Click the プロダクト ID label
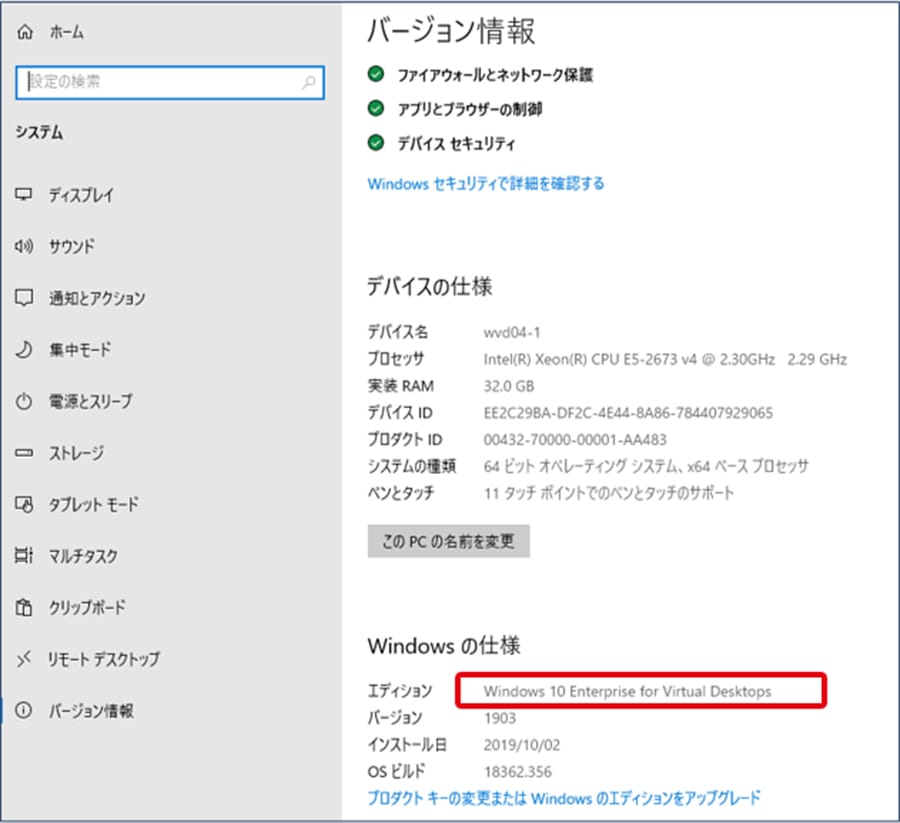This screenshot has height=823, width=900. tap(405, 440)
